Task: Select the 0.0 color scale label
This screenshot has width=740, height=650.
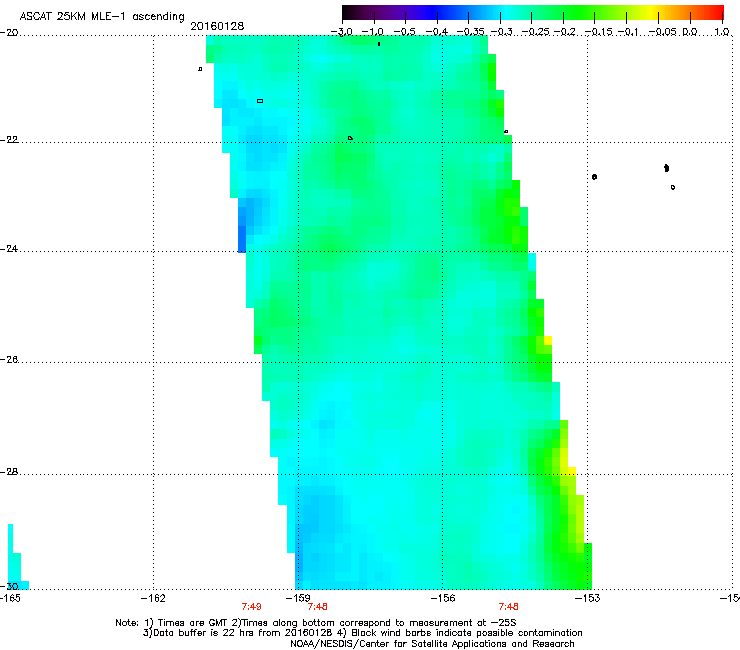Action: tap(690, 32)
